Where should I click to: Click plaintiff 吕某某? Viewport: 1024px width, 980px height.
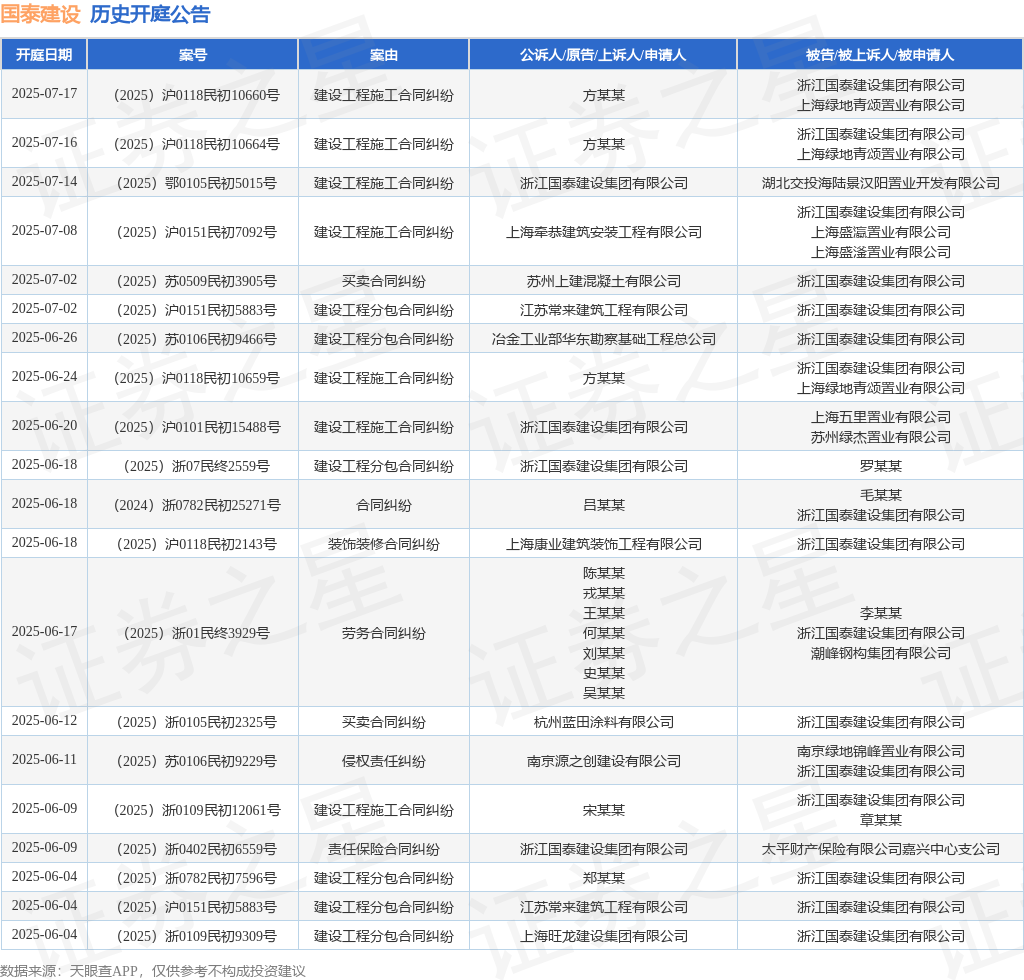click(603, 505)
